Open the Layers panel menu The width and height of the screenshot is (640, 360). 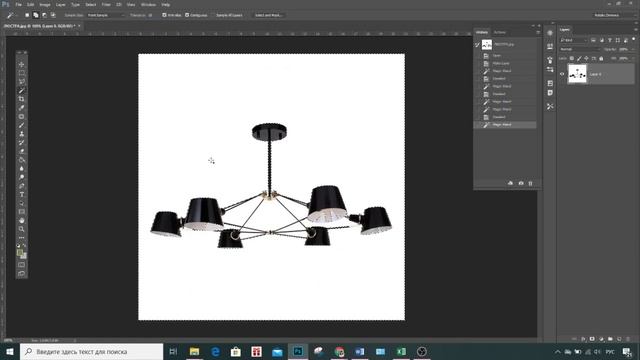[x=636, y=29]
